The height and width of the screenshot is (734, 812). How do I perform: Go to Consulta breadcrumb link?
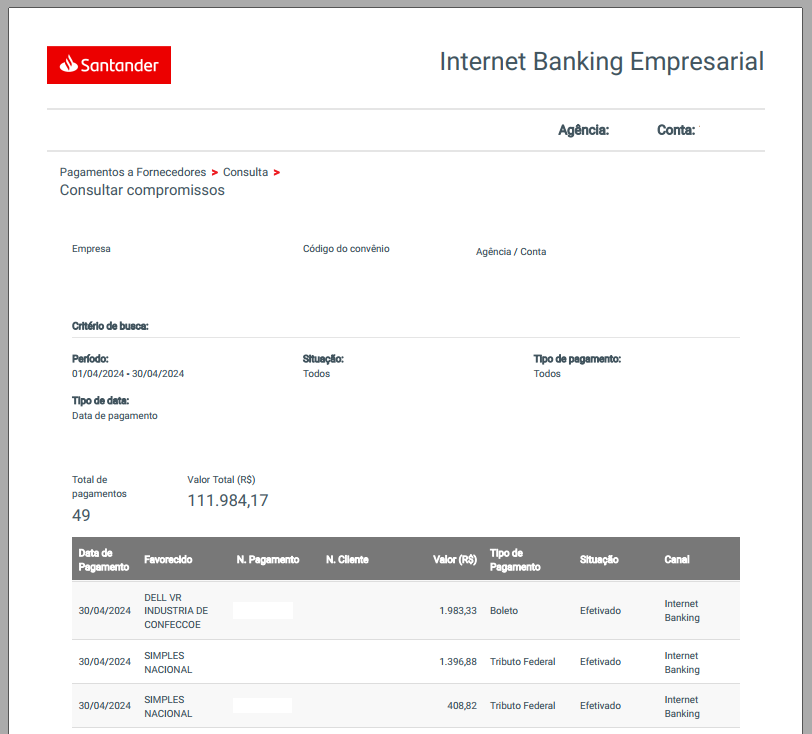pyautogui.click(x=245, y=172)
